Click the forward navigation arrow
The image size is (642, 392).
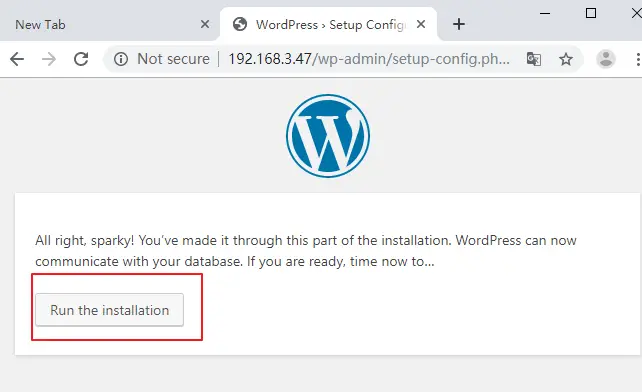(x=49, y=59)
